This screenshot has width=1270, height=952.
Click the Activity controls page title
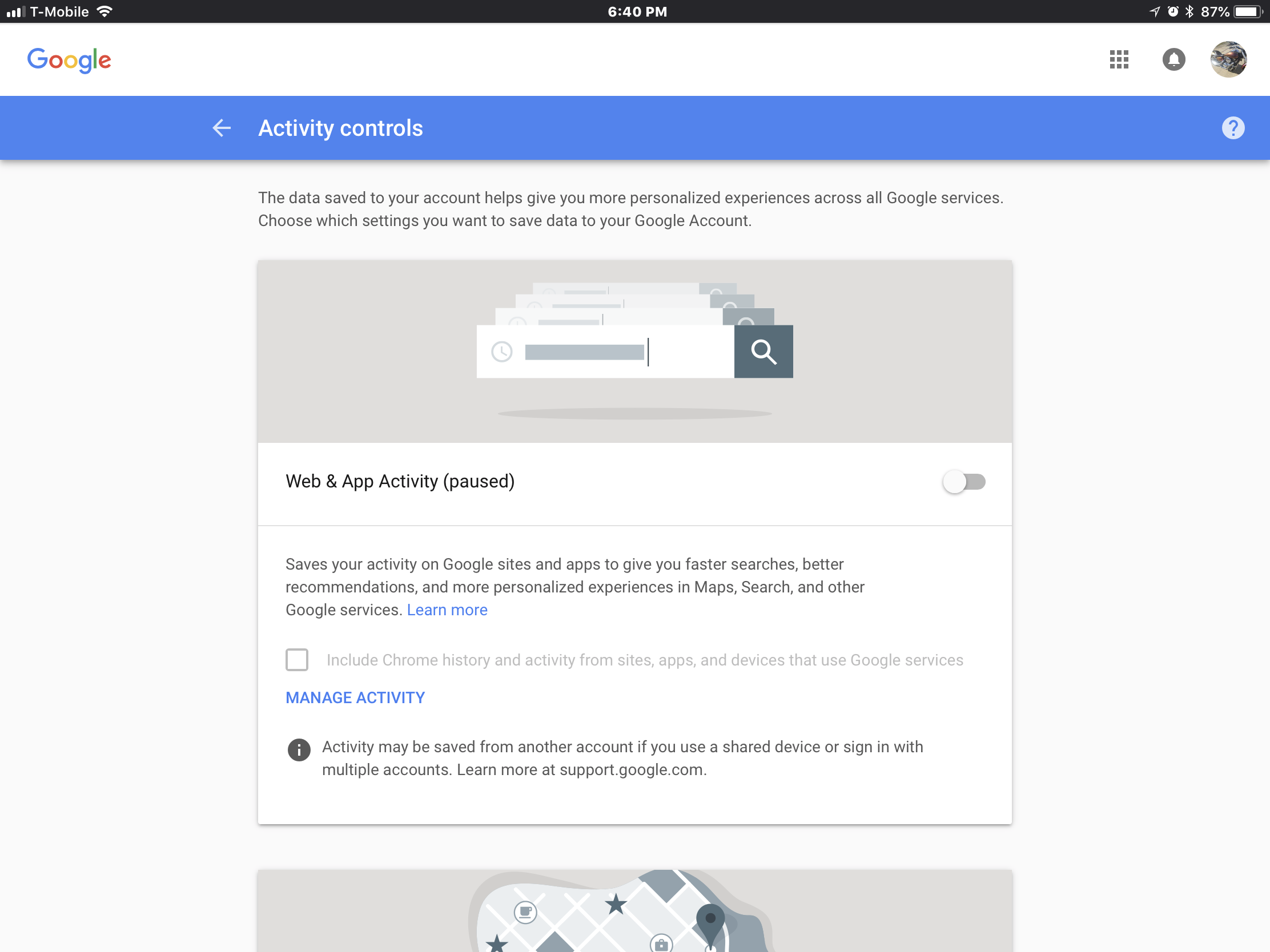340,128
